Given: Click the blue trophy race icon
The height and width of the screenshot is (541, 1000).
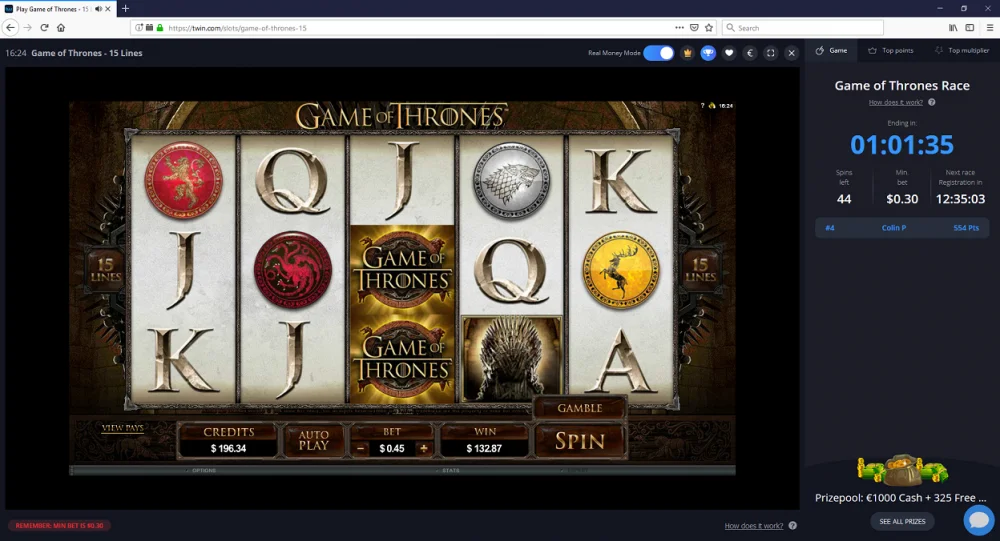Looking at the screenshot, I should tap(708, 53).
